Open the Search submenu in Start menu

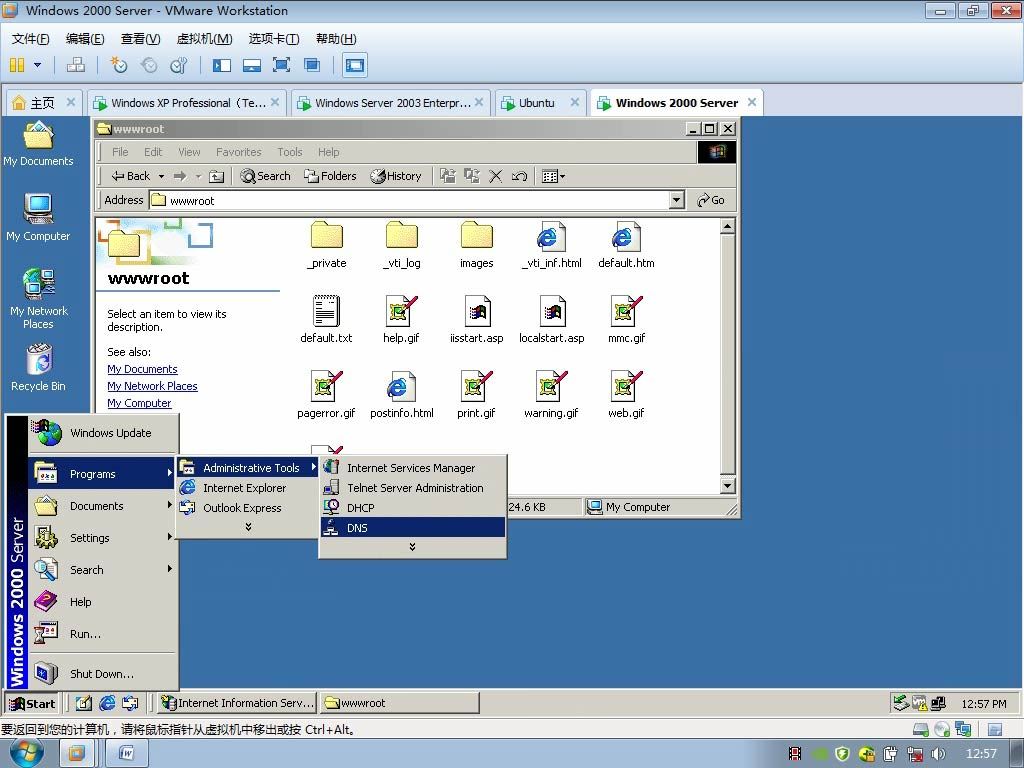[103, 569]
